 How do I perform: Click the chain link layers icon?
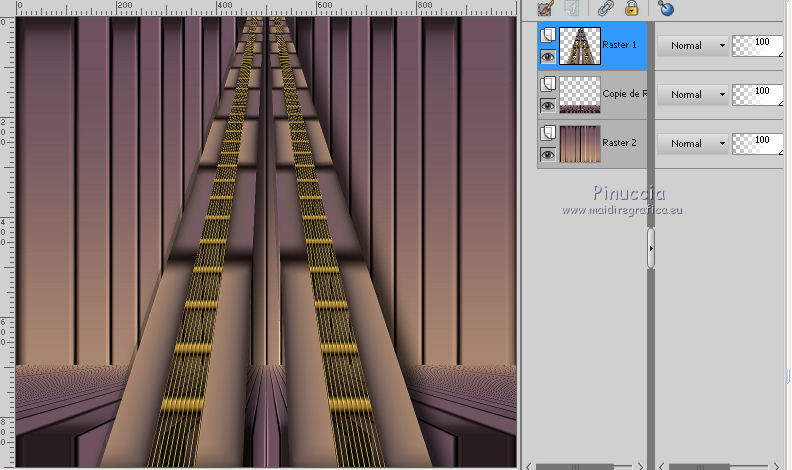tap(605, 8)
